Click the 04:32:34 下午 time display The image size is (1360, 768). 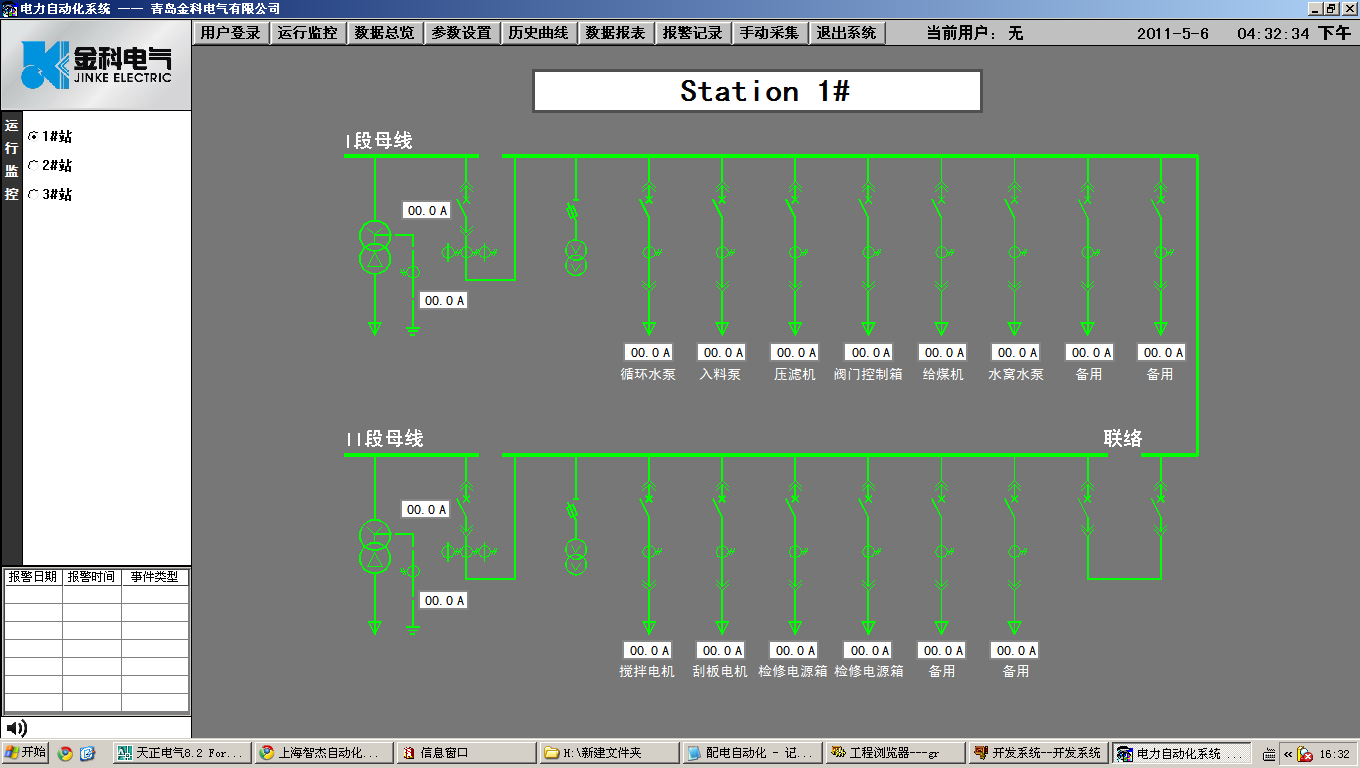(x=1293, y=33)
